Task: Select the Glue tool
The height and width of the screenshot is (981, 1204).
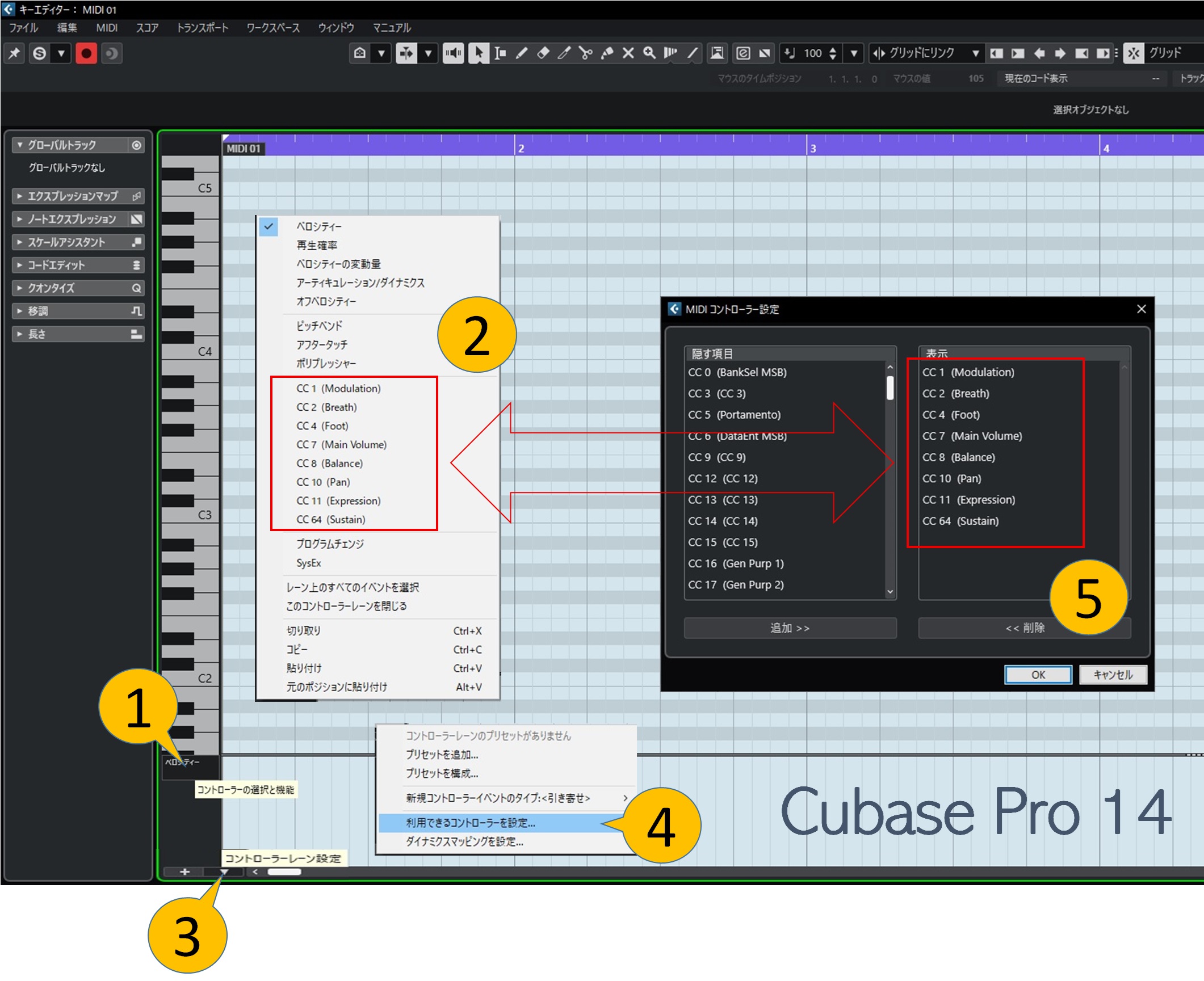Action: (607, 53)
